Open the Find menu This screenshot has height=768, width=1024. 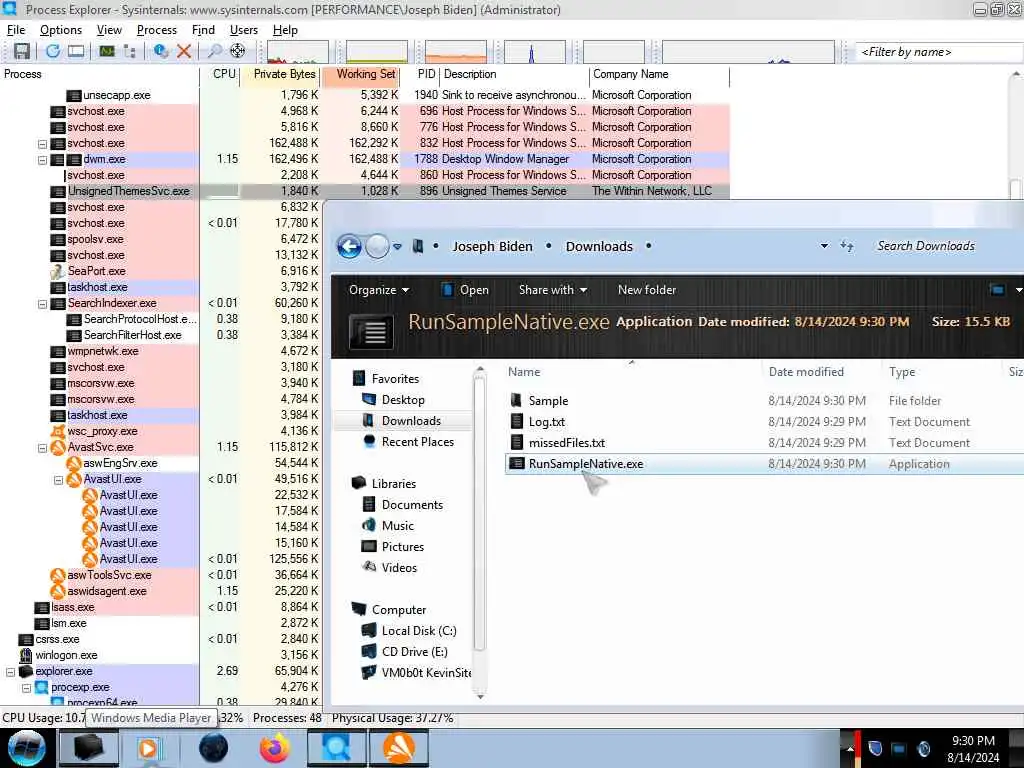[x=203, y=30]
